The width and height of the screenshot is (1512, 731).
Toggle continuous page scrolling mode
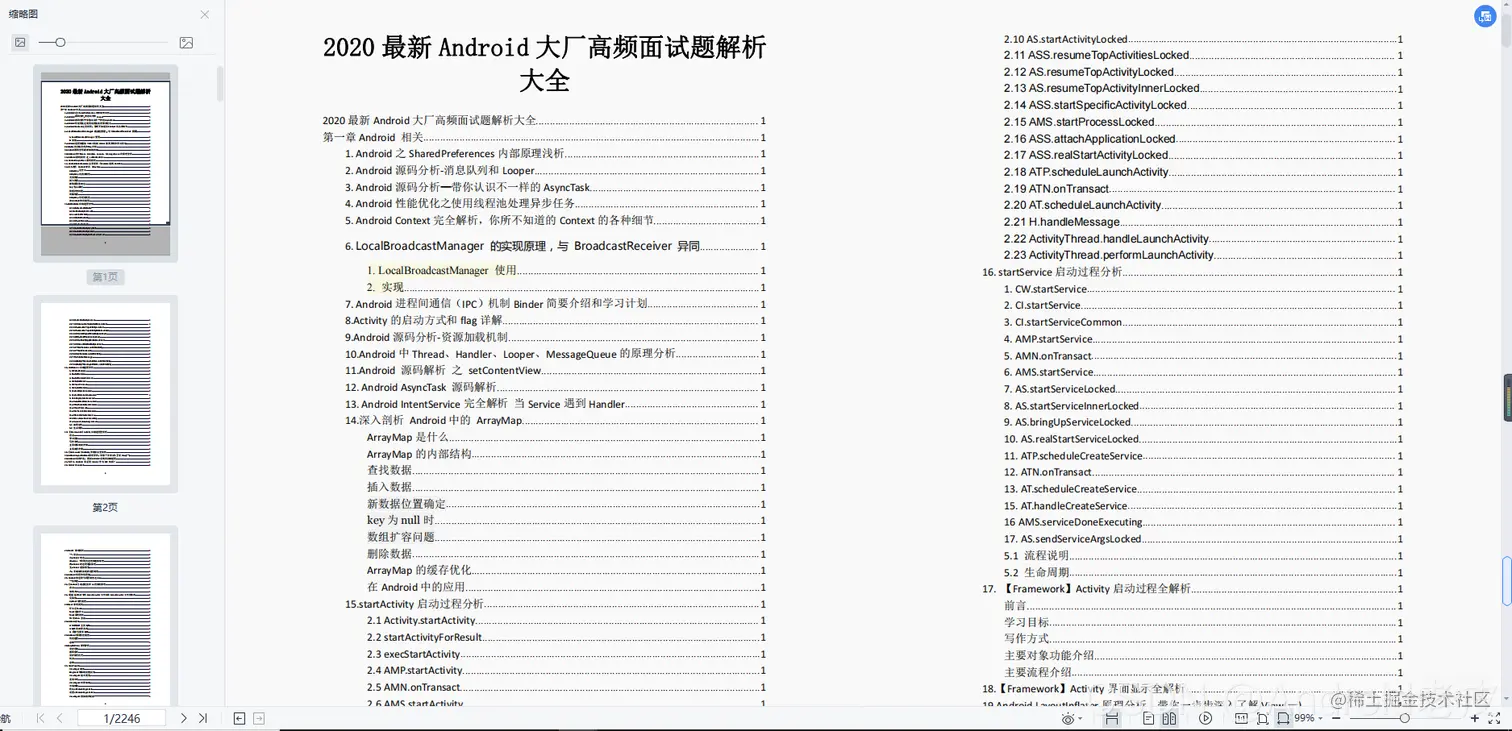coord(1112,718)
